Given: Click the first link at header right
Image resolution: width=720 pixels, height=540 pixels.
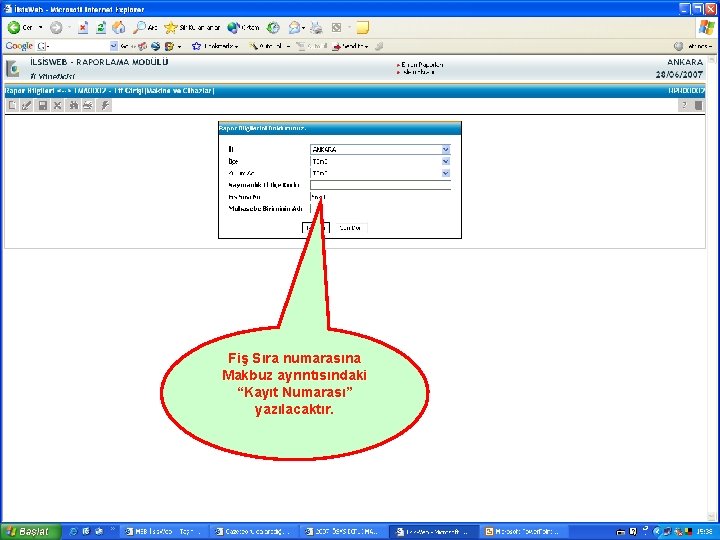Looking at the screenshot, I should pyautogui.click(x=422, y=65).
